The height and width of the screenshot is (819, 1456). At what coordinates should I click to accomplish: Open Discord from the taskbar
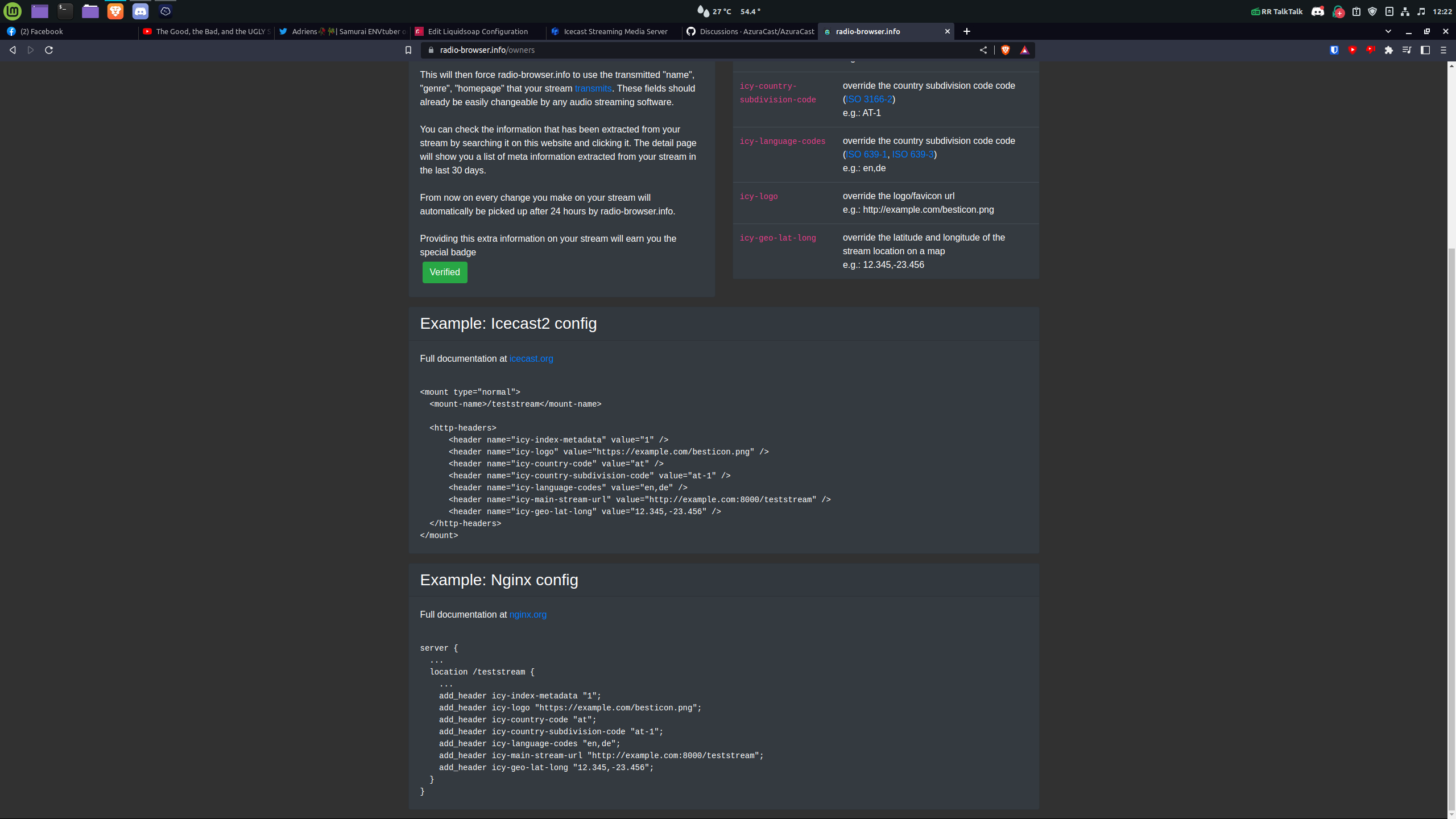(140, 11)
